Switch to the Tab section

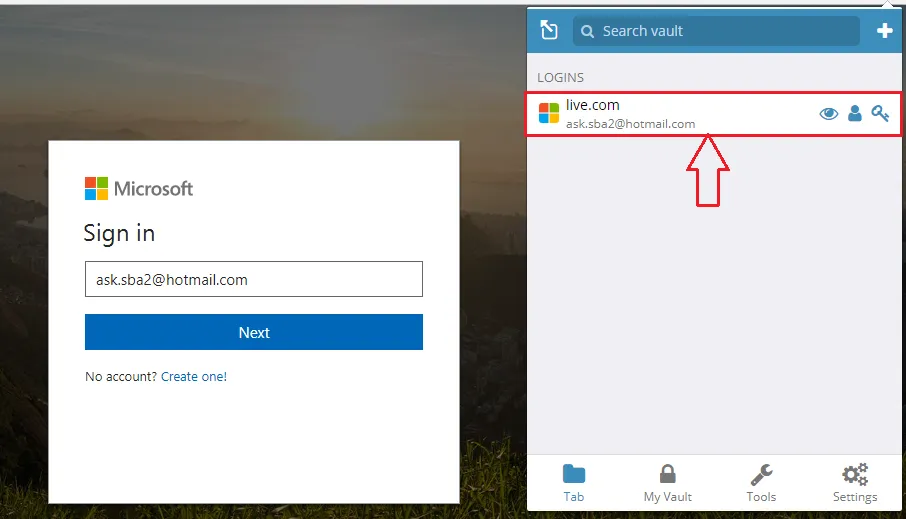point(574,483)
